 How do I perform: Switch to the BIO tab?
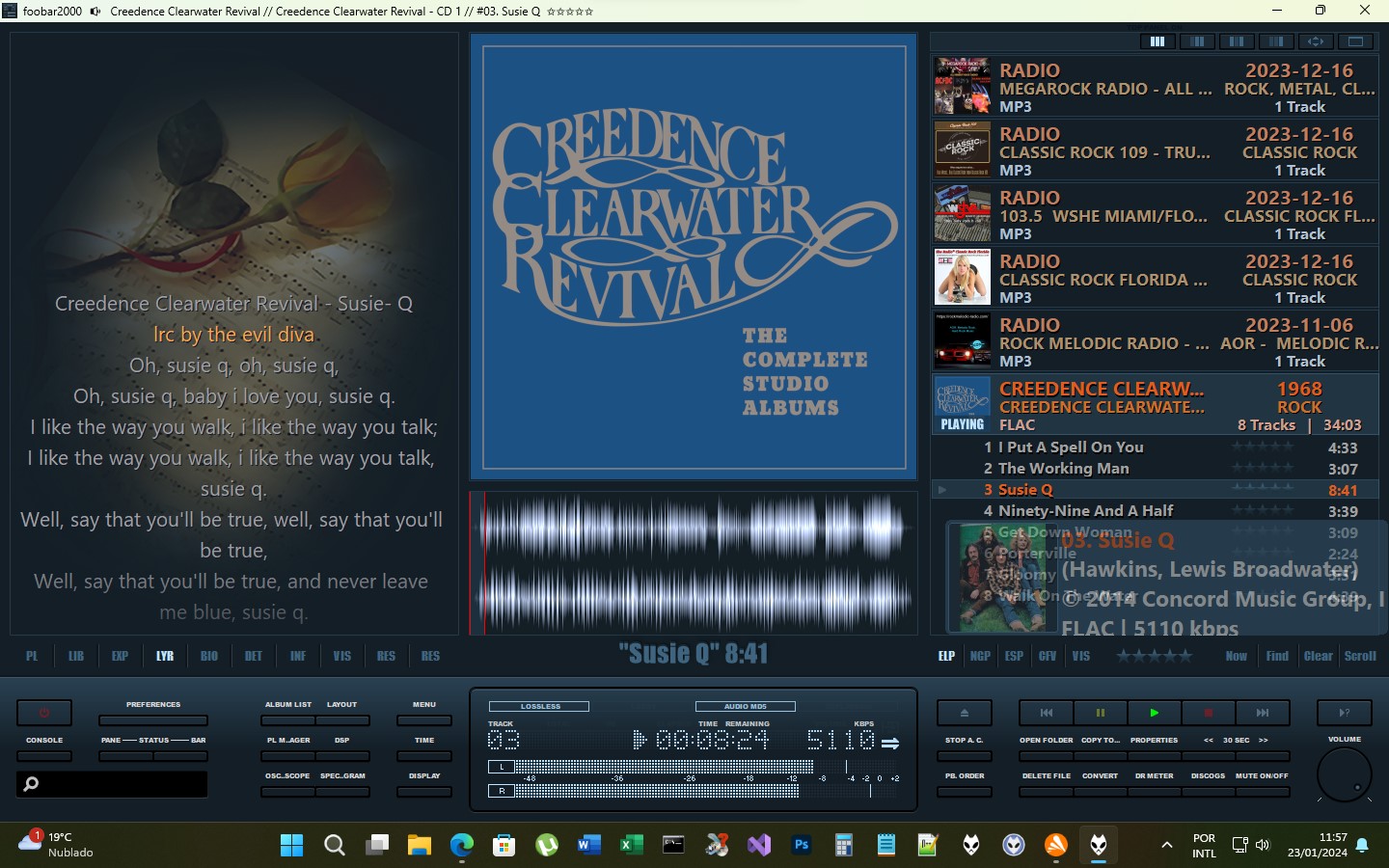pyautogui.click(x=209, y=656)
